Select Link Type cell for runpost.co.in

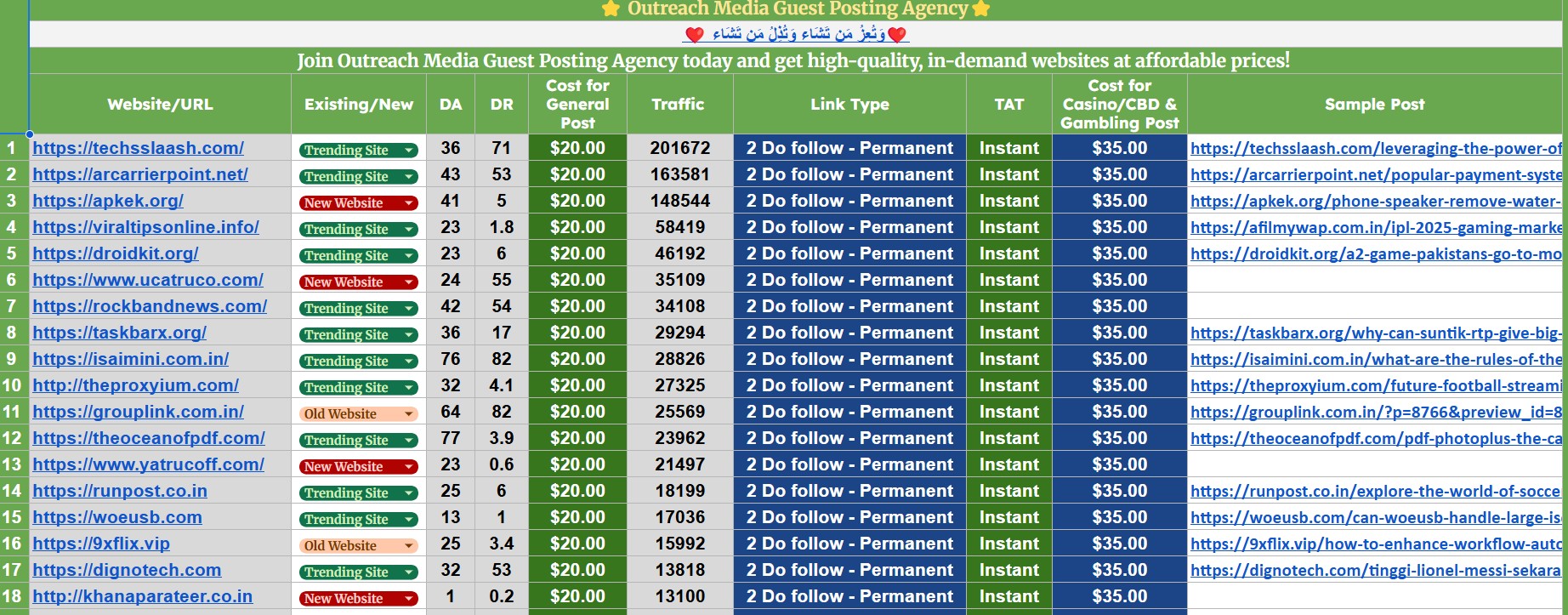849,491
